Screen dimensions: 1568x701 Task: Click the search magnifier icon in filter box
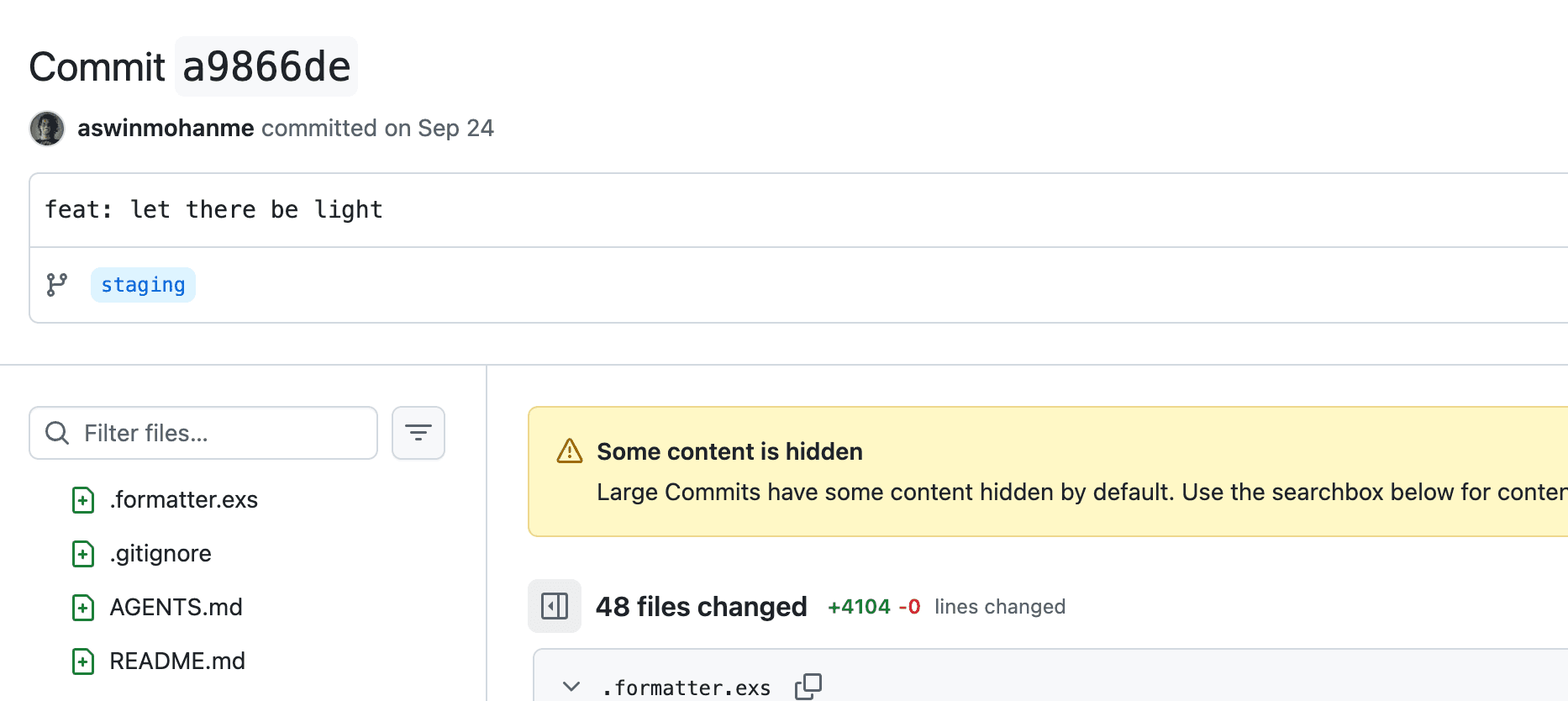[x=57, y=433]
